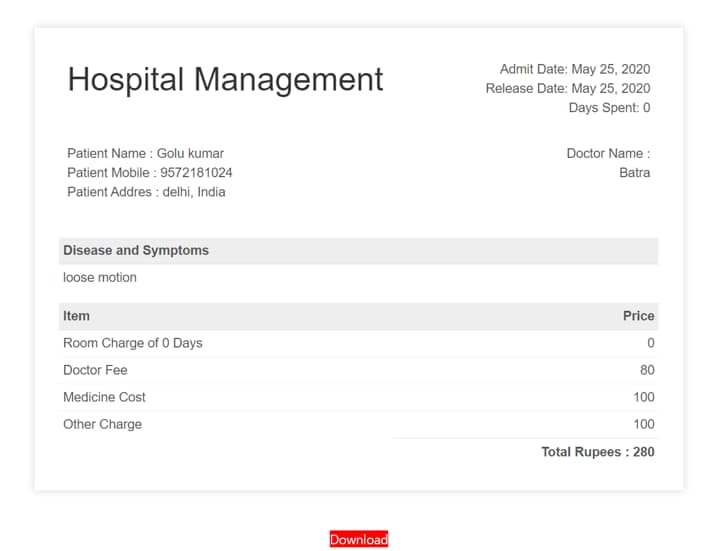The height and width of the screenshot is (551, 706).
Task: Click the red Download button
Action: click(x=358, y=539)
